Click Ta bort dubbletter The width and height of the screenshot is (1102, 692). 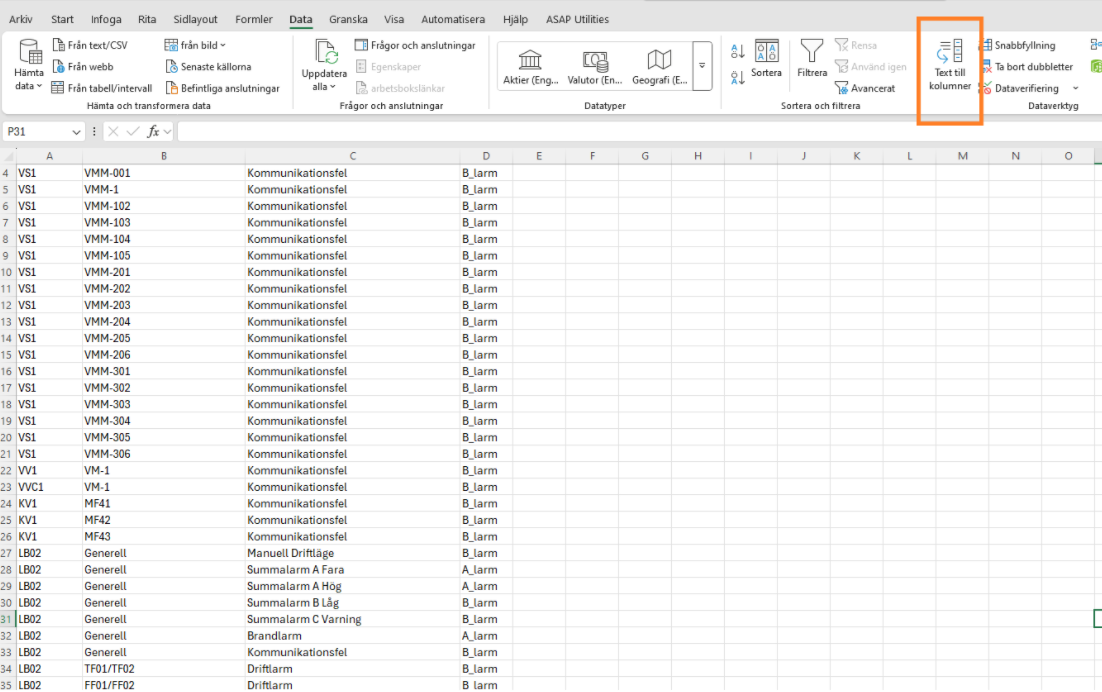(x=1026, y=67)
